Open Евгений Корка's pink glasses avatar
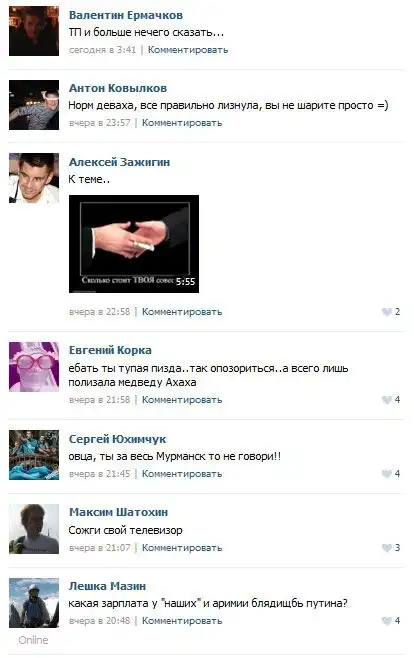The image size is (414, 658). 34,367
